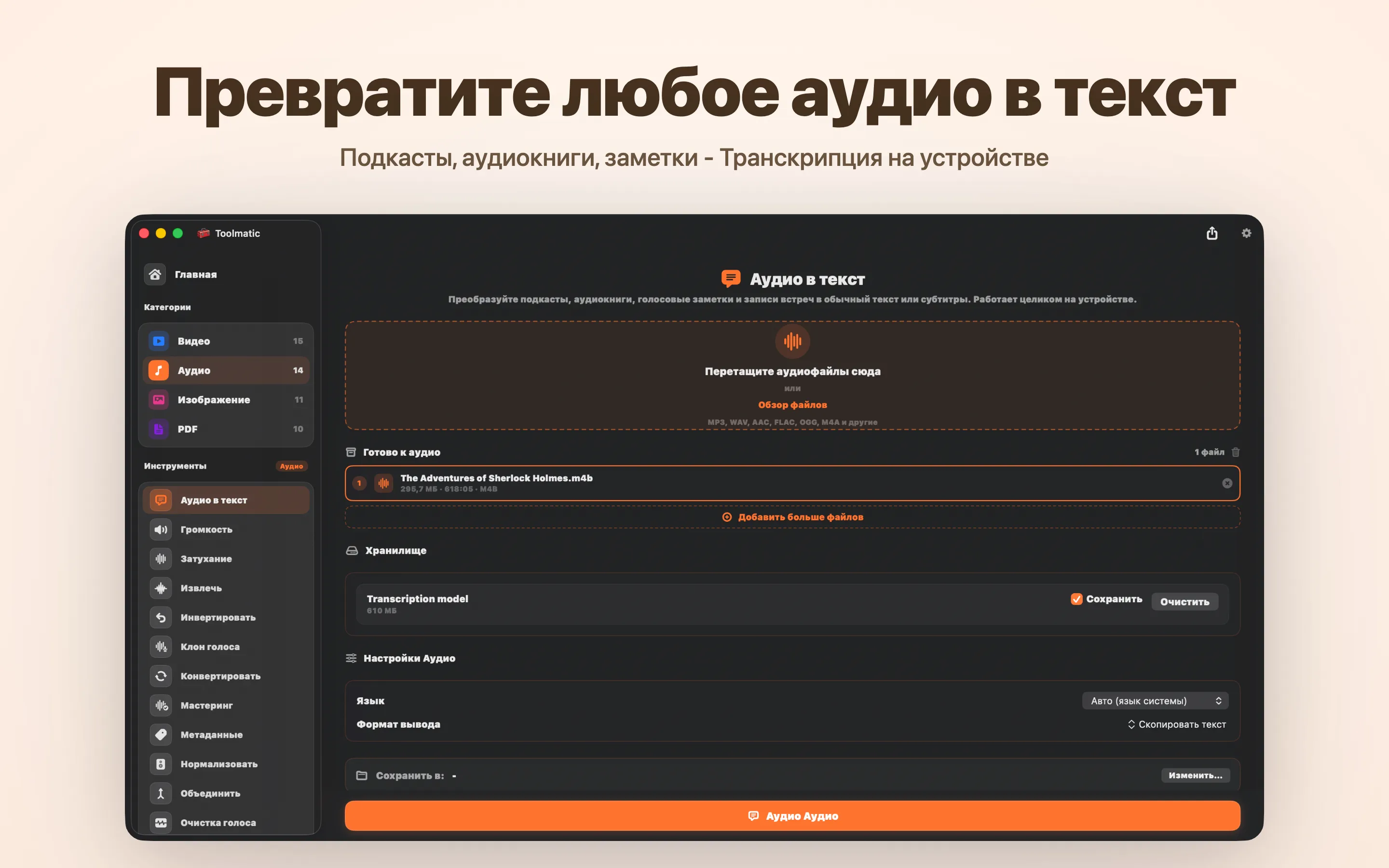Open the Клон голоса tool icon

[161, 646]
